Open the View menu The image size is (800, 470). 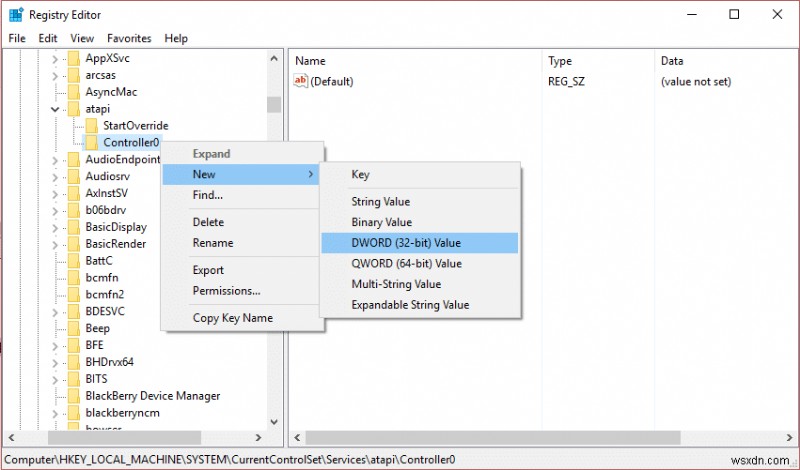coord(82,38)
